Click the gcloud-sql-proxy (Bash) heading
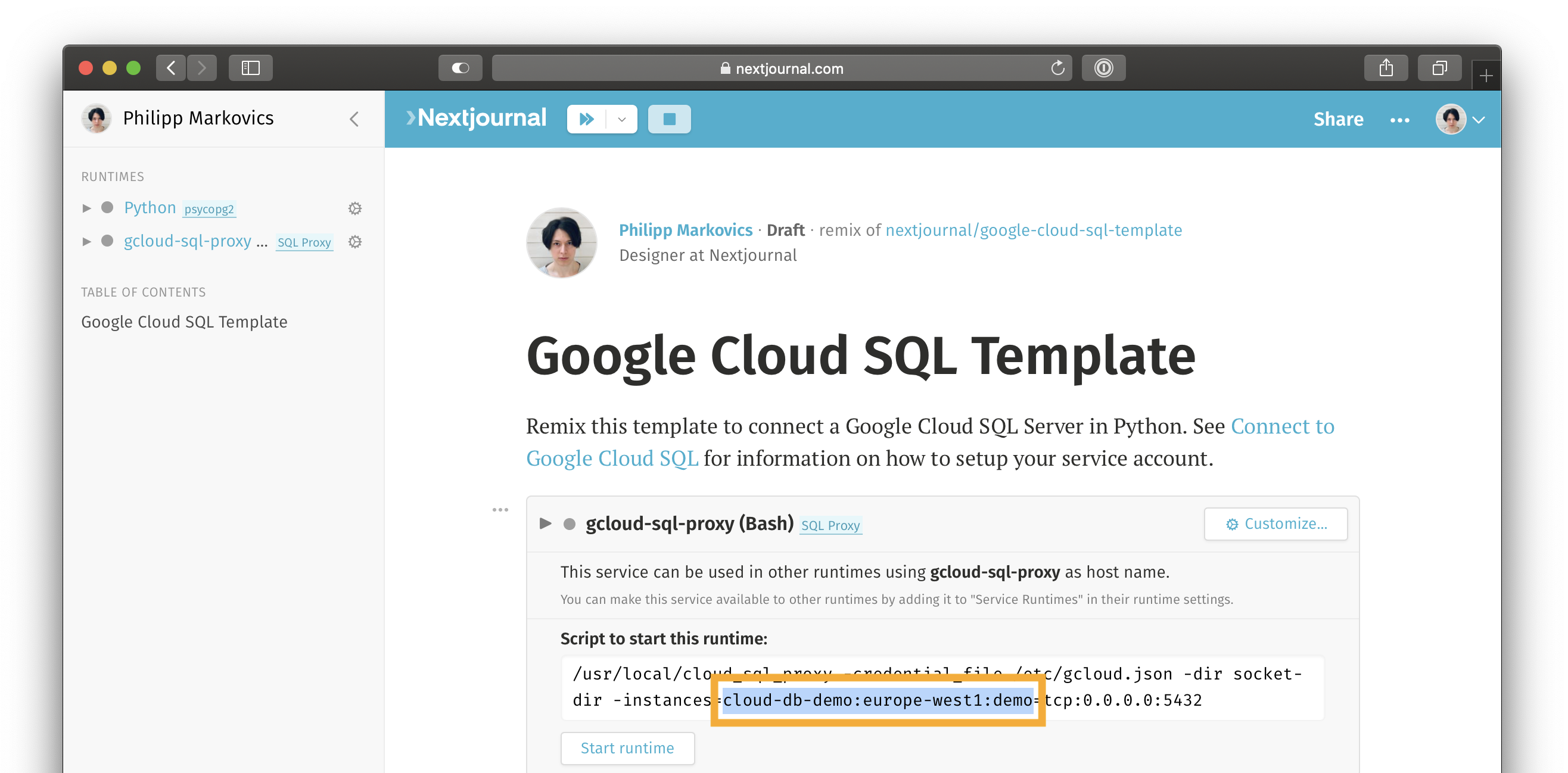 690,523
